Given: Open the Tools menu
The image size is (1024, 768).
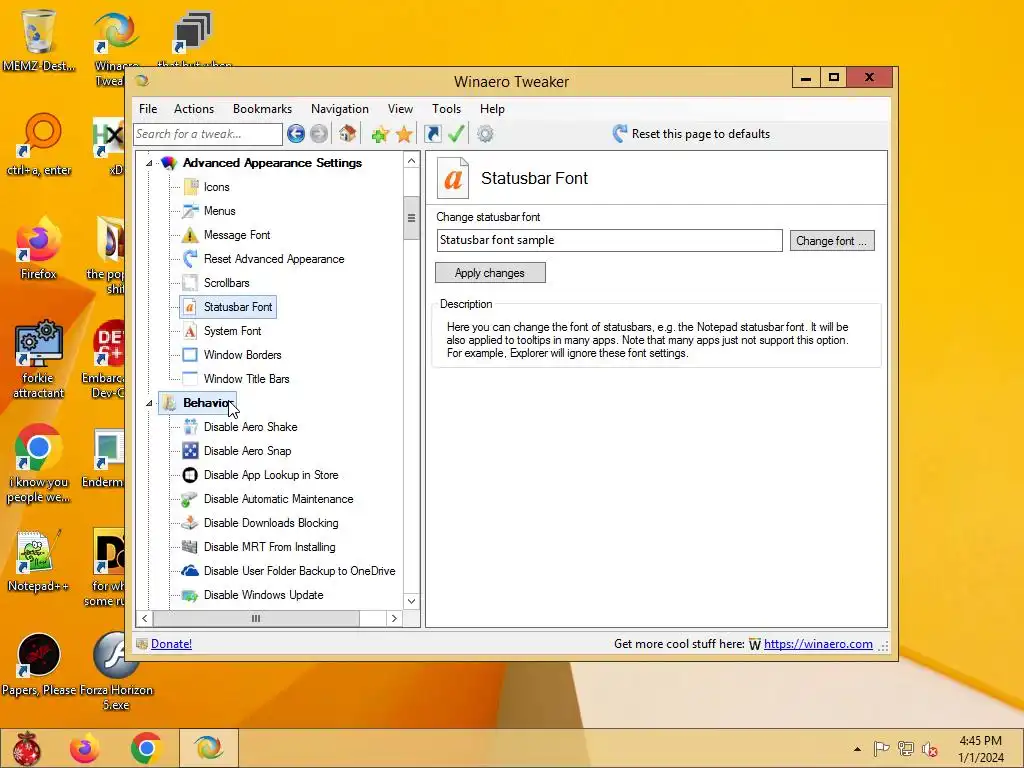Looking at the screenshot, I should point(447,109).
